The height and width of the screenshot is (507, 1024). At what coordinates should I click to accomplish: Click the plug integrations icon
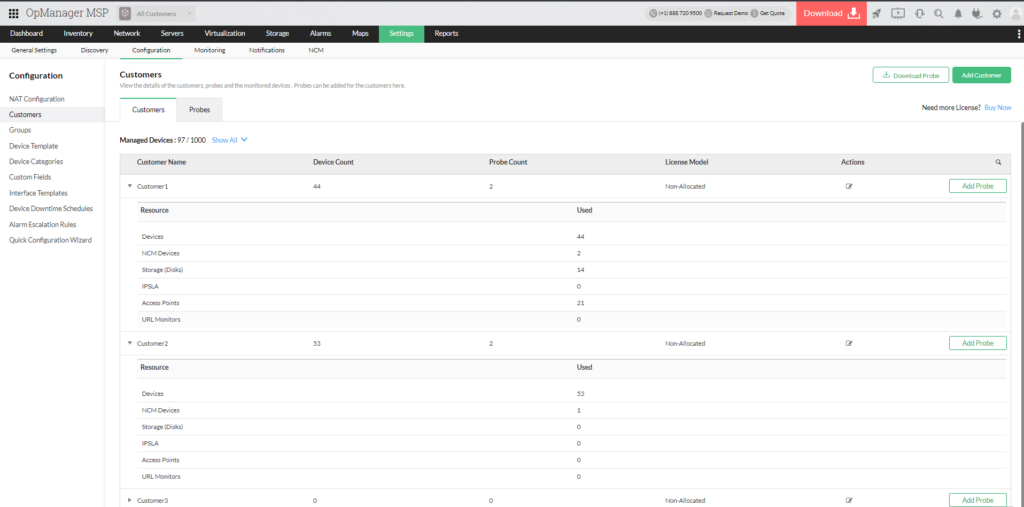(976, 13)
